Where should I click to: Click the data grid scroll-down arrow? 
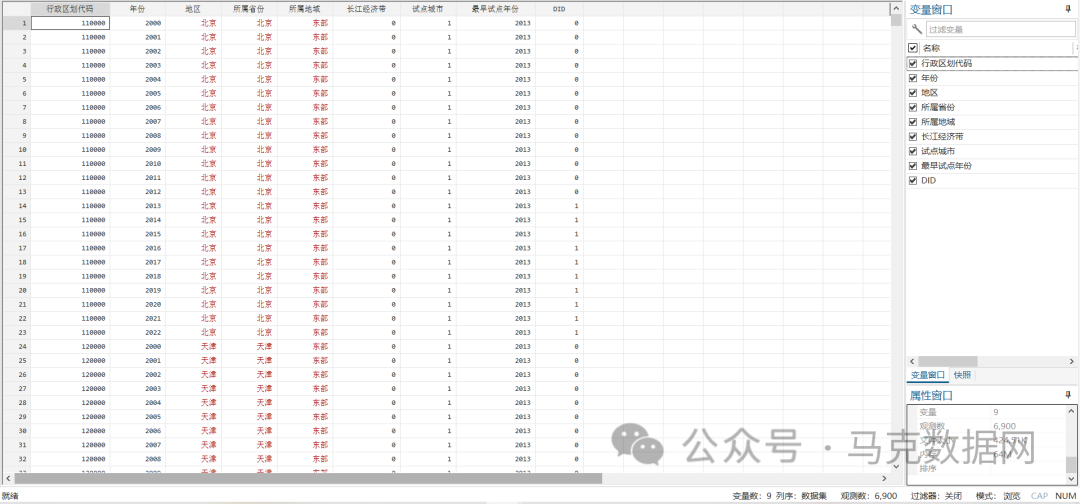896,467
